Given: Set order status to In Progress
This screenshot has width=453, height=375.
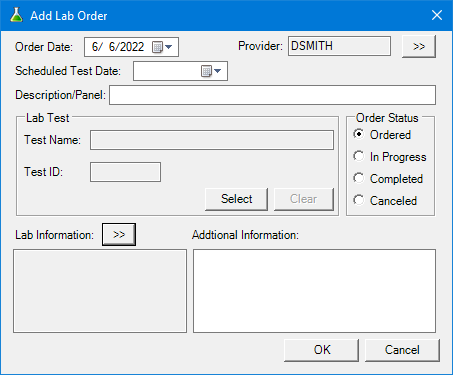Looking at the screenshot, I should (x=359, y=156).
